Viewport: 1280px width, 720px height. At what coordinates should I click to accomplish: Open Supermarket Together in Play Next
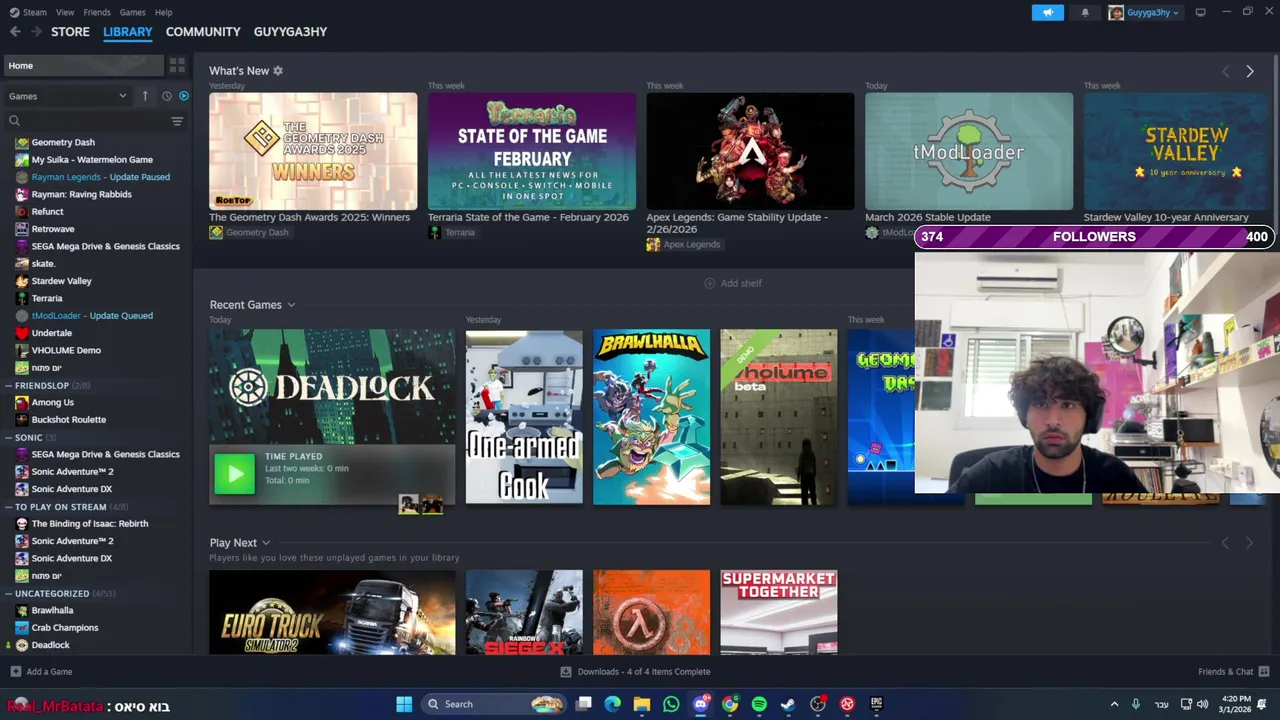point(779,612)
